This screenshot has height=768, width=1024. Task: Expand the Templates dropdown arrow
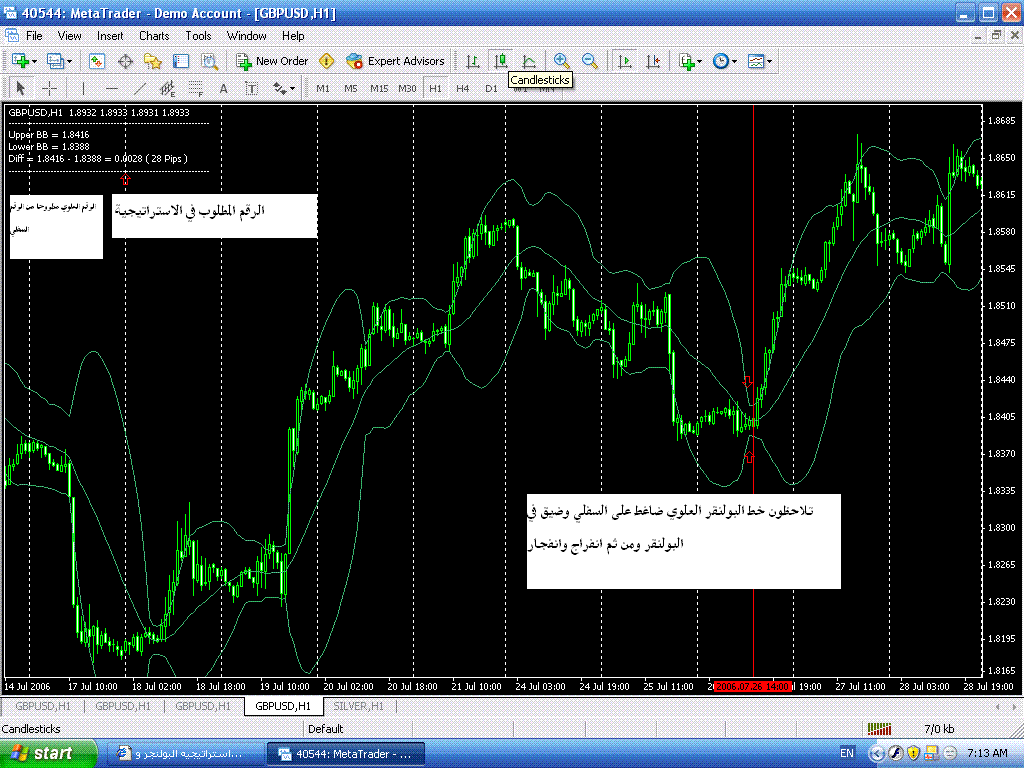coord(770,61)
